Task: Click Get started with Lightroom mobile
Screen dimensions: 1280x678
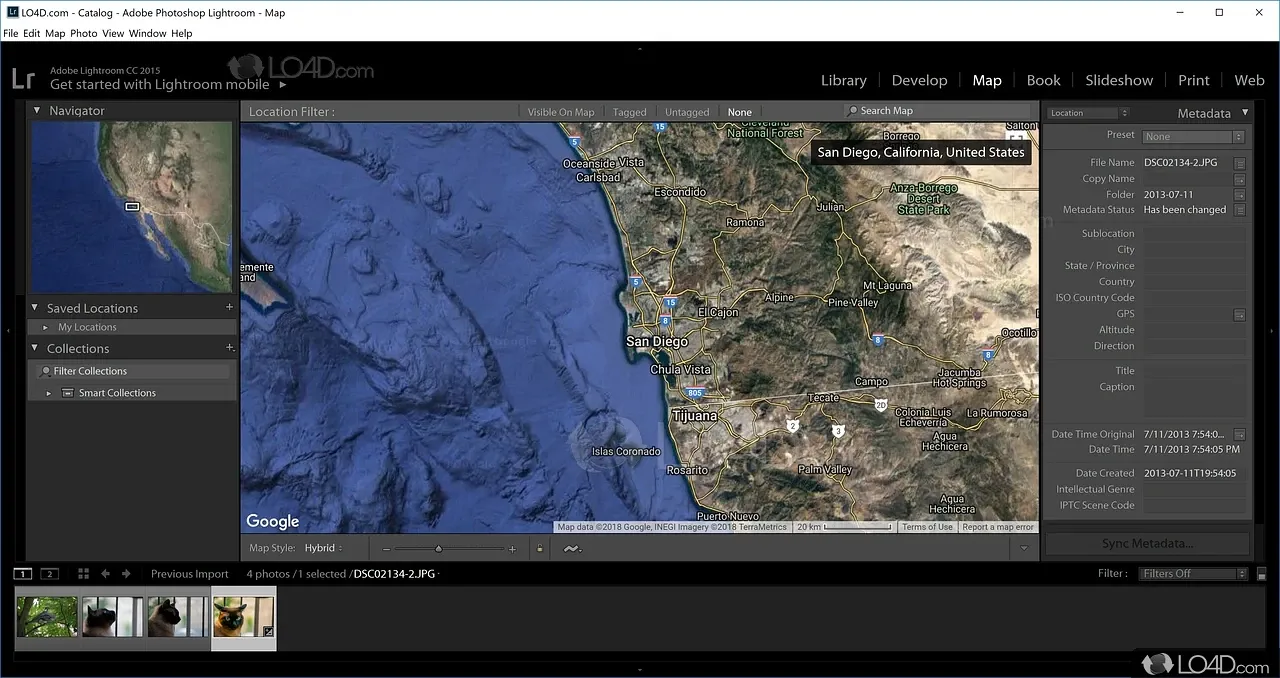Action: coord(160,85)
